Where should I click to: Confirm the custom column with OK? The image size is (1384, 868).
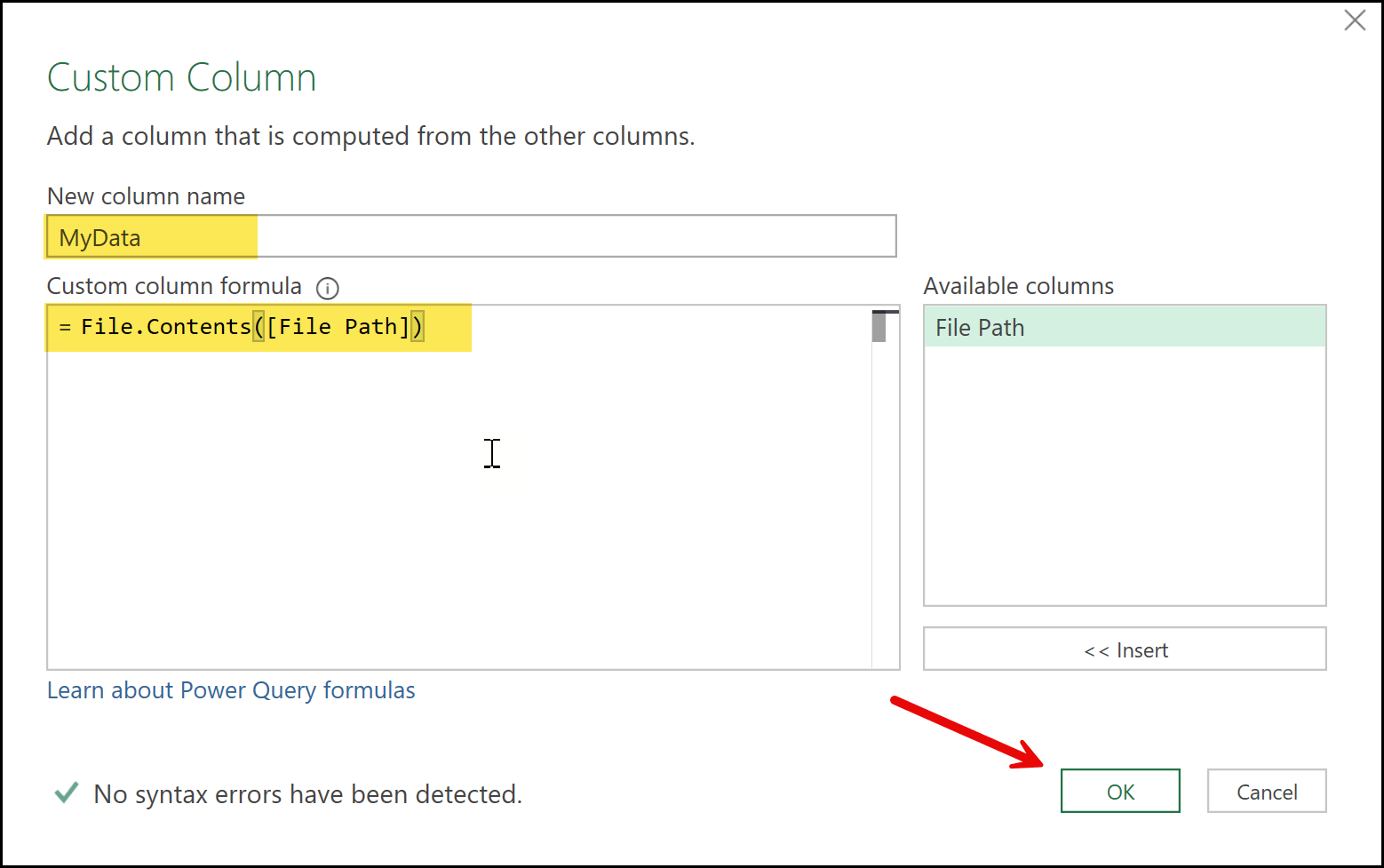[1119, 791]
